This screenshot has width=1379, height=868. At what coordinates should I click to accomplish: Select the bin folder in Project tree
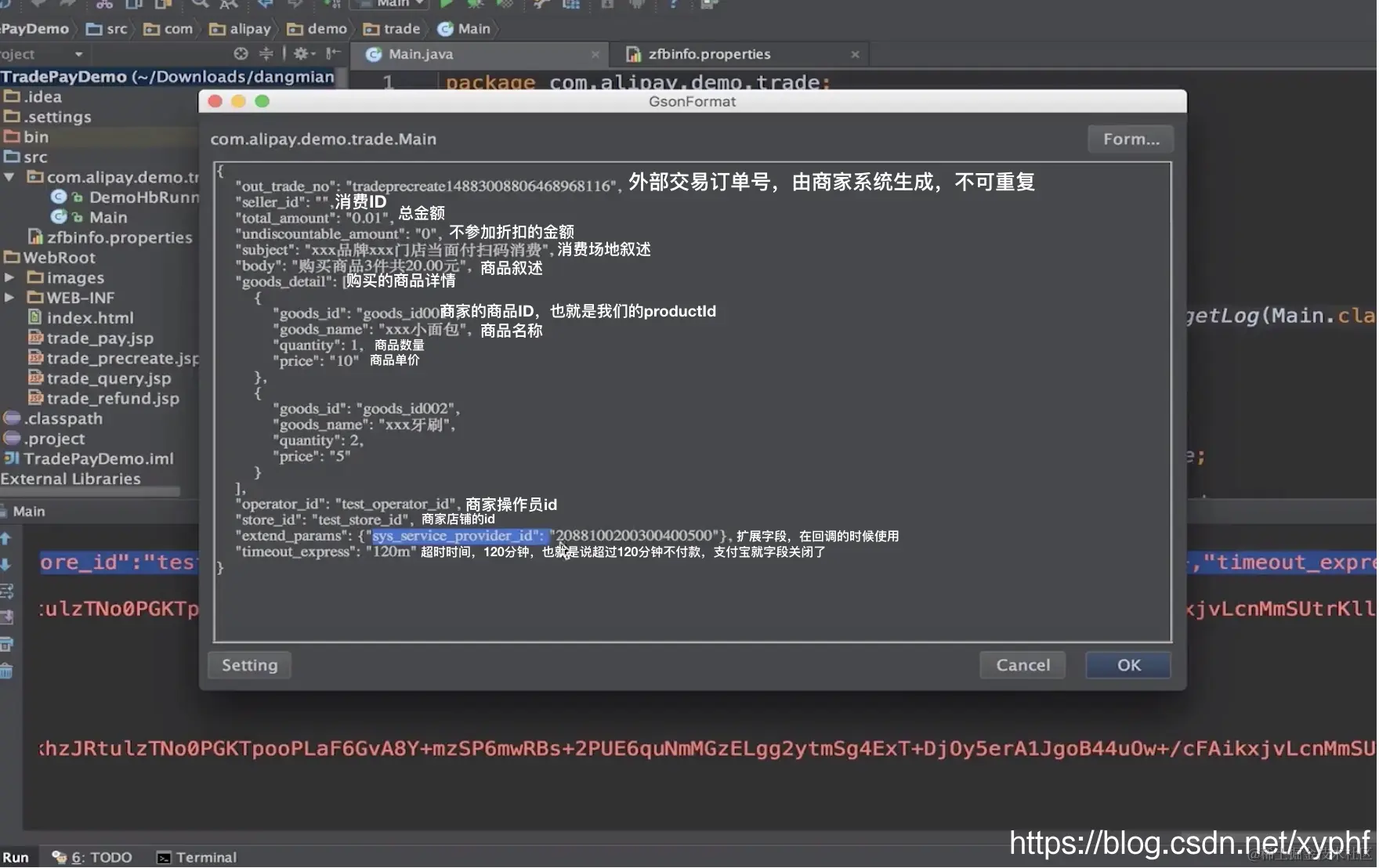pyautogui.click(x=26, y=137)
